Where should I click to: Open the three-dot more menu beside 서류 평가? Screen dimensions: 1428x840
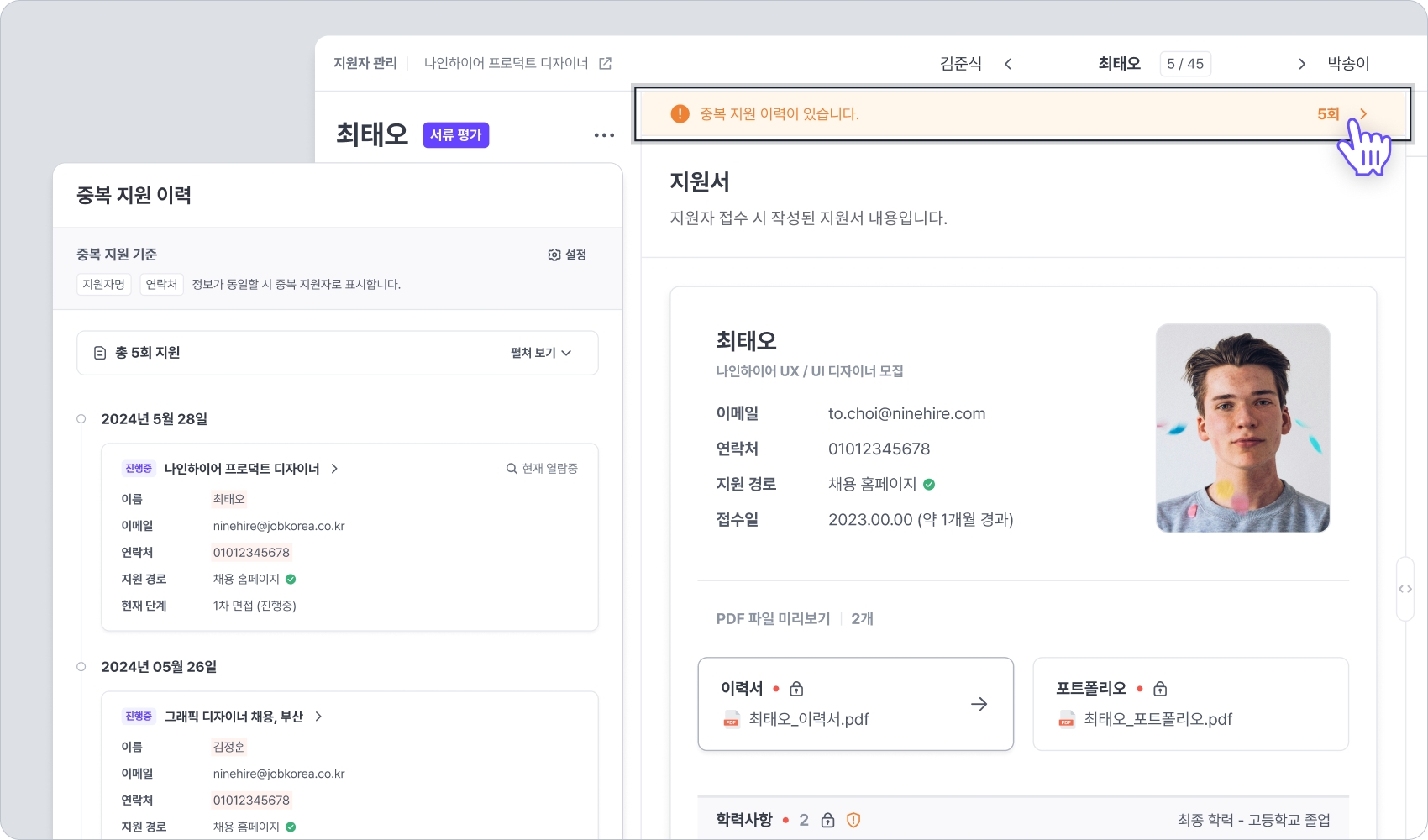click(604, 135)
